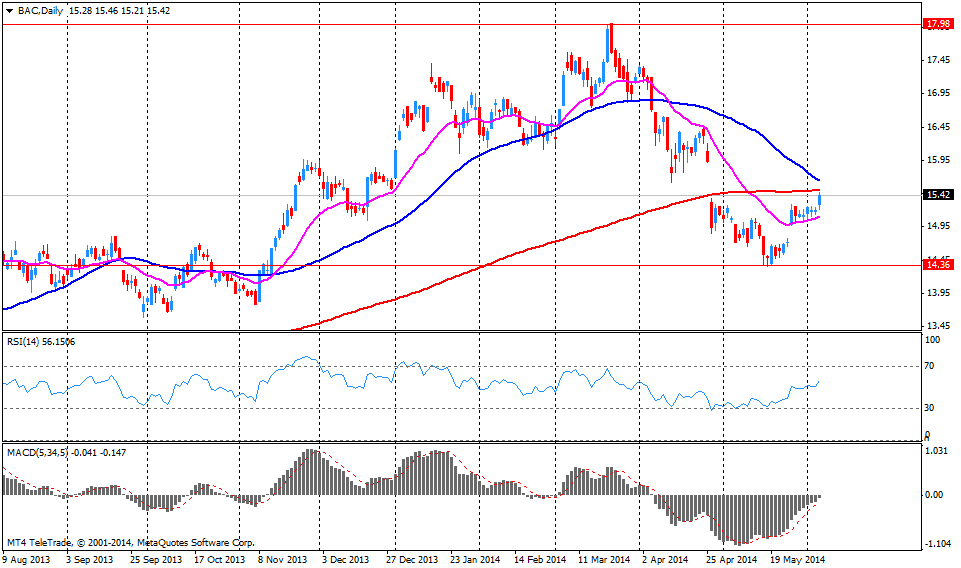This screenshot has height=568, width=961.
Task: Click the MACD 0.00 scale label
Action: click(934, 495)
